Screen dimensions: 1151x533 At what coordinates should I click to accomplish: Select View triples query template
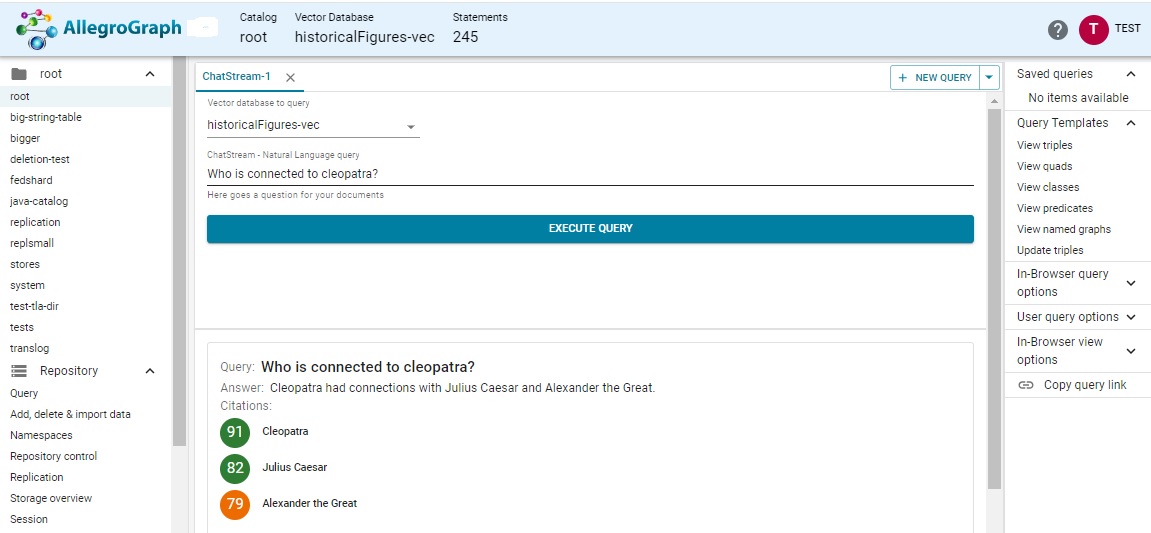[x=1044, y=145]
